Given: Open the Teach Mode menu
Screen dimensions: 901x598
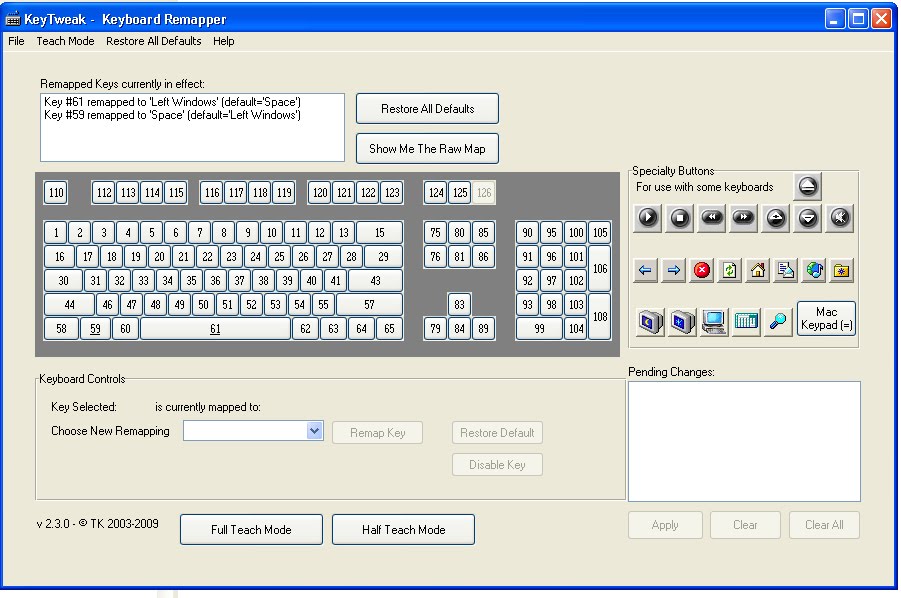Looking at the screenshot, I should (65, 41).
